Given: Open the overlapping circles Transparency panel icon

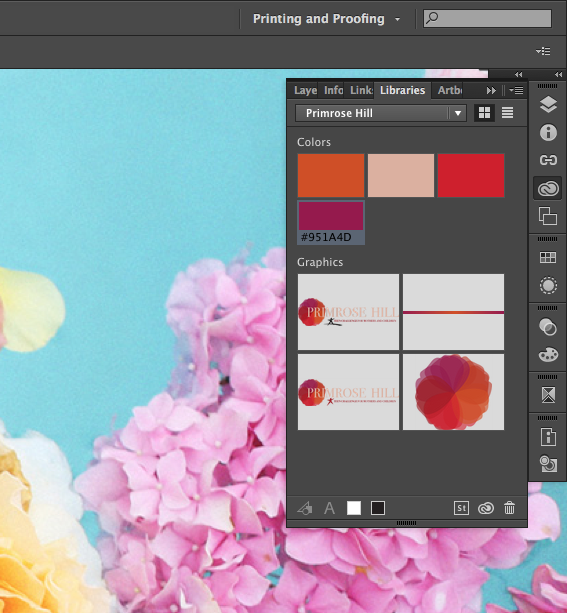Looking at the screenshot, I should (548, 327).
